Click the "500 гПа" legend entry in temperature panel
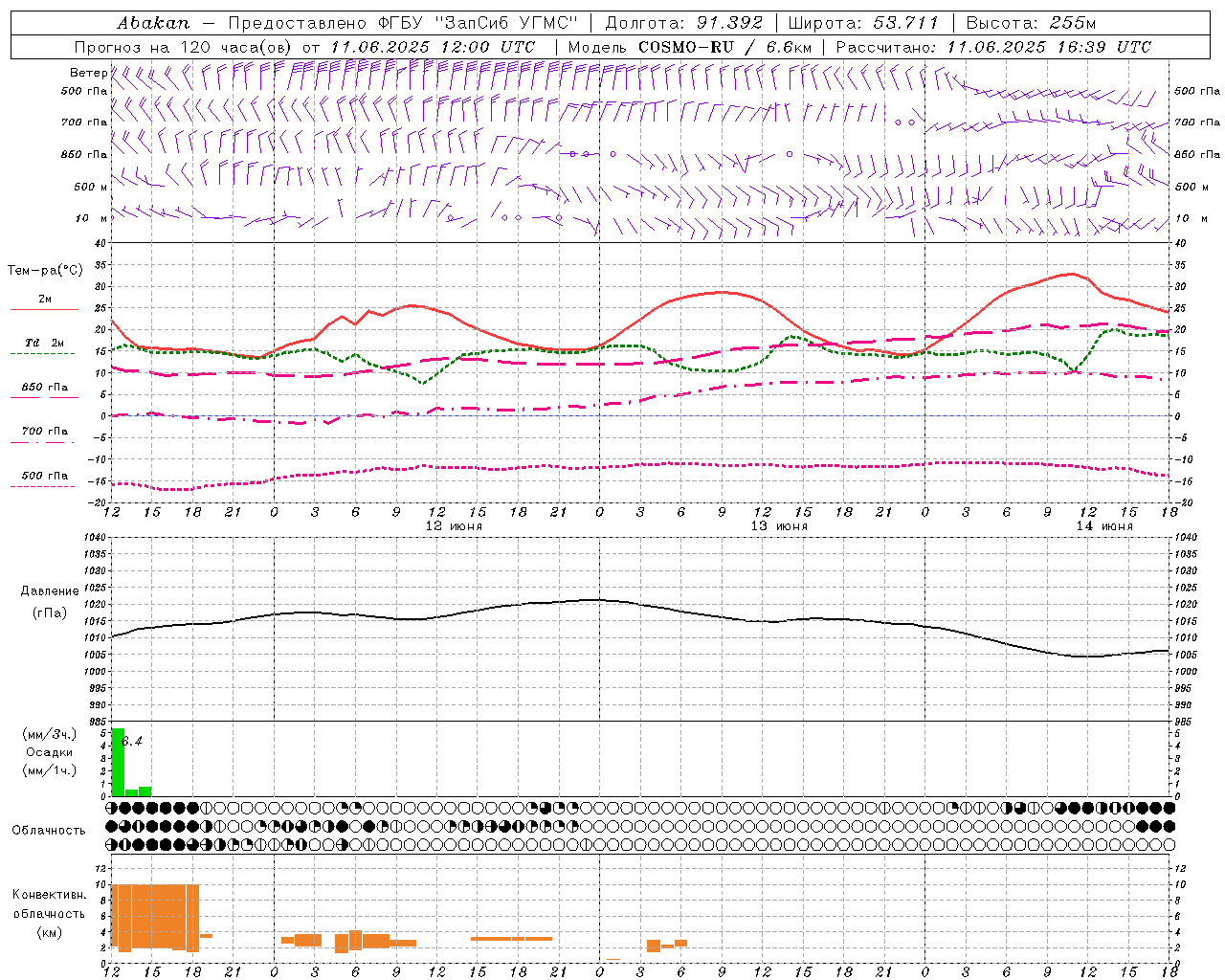The height and width of the screenshot is (980, 1225). (x=44, y=476)
